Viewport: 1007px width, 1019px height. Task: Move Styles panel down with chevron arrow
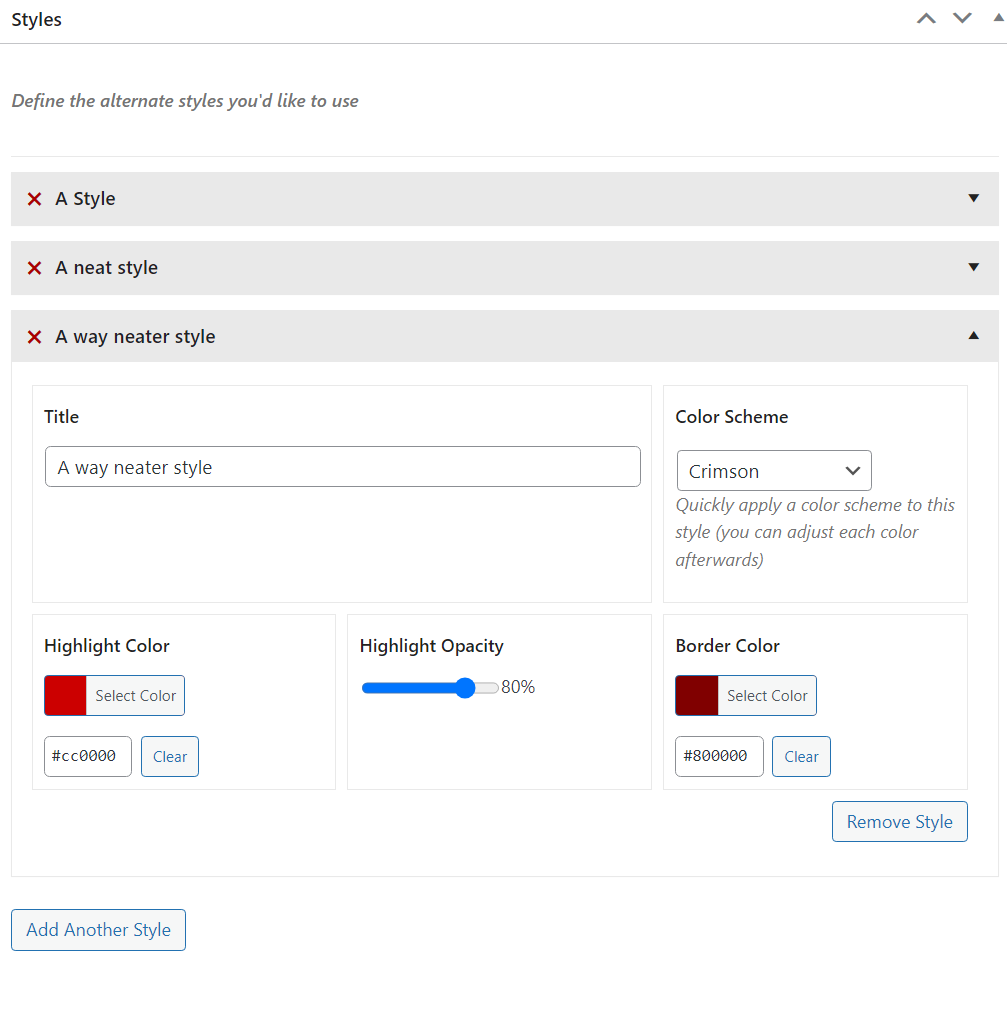962,18
